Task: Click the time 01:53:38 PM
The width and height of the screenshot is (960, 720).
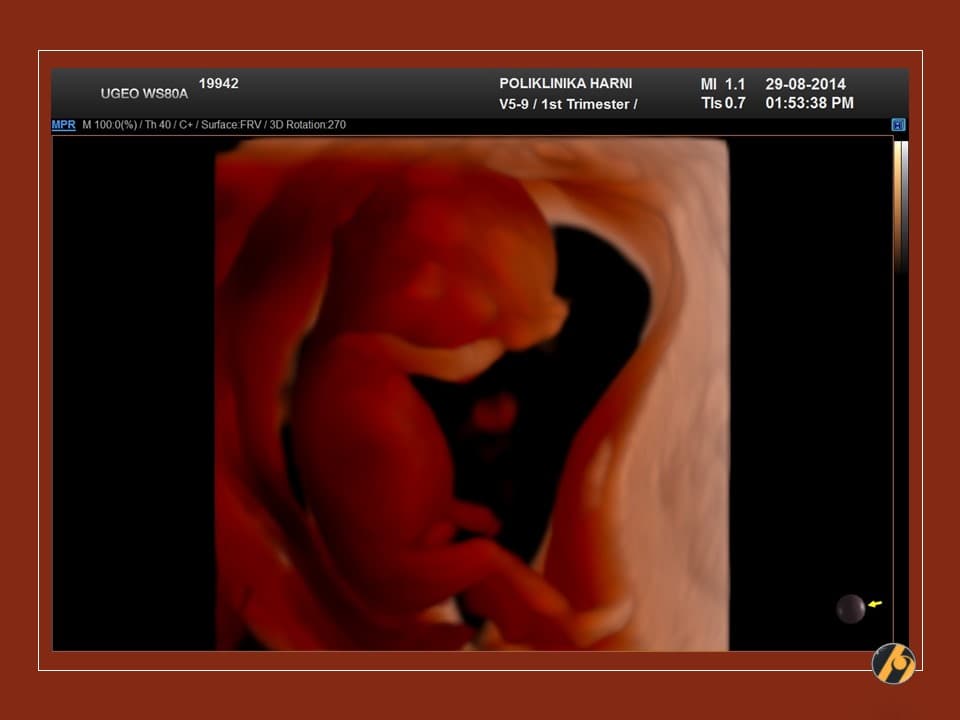Action: pyautogui.click(x=809, y=103)
